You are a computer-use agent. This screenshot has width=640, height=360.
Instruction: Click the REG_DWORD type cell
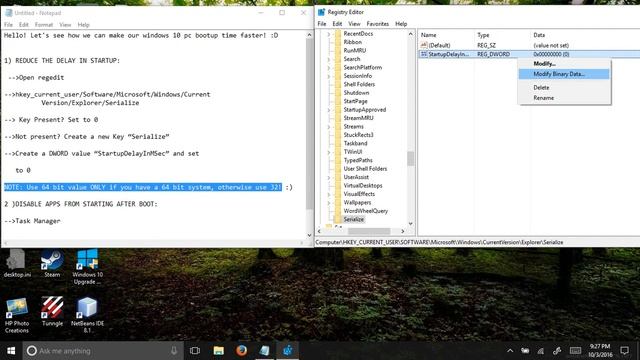click(493, 54)
